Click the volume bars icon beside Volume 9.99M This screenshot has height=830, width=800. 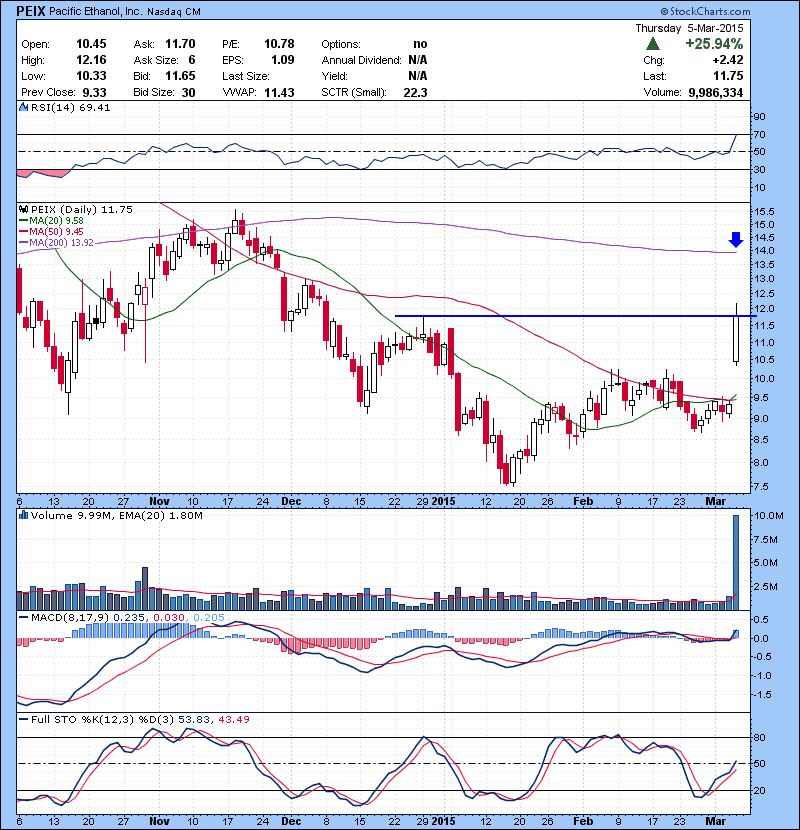[24, 515]
